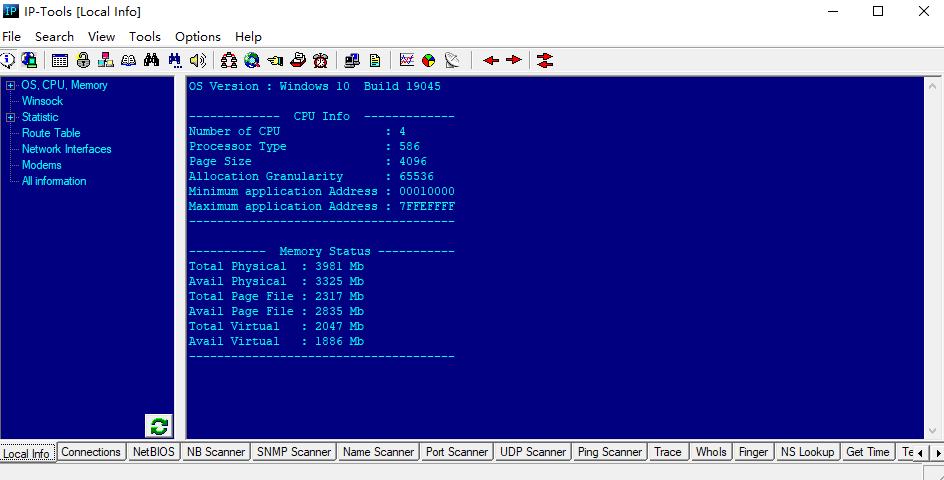Screen dimensions: 944x480
Task: Select All information in the tree
Action: coord(54,181)
